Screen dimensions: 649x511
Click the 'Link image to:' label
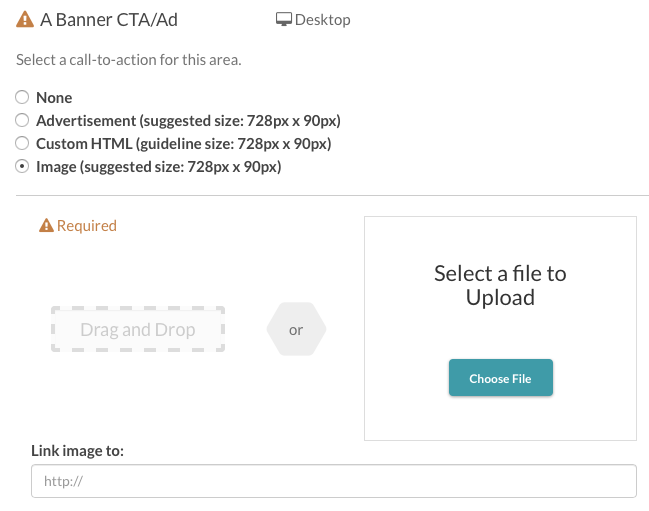coord(77,450)
